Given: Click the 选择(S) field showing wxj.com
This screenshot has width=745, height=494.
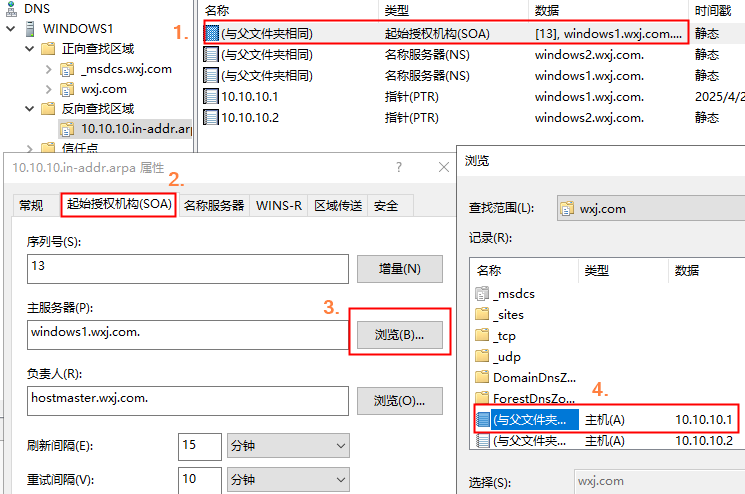Looking at the screenshot, I should point(659,481).
